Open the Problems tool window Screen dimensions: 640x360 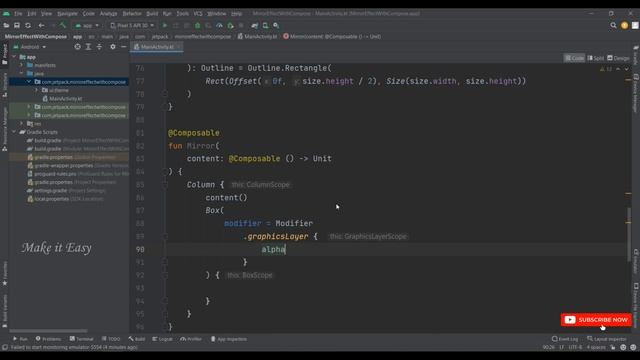click(x=48, y=339)
